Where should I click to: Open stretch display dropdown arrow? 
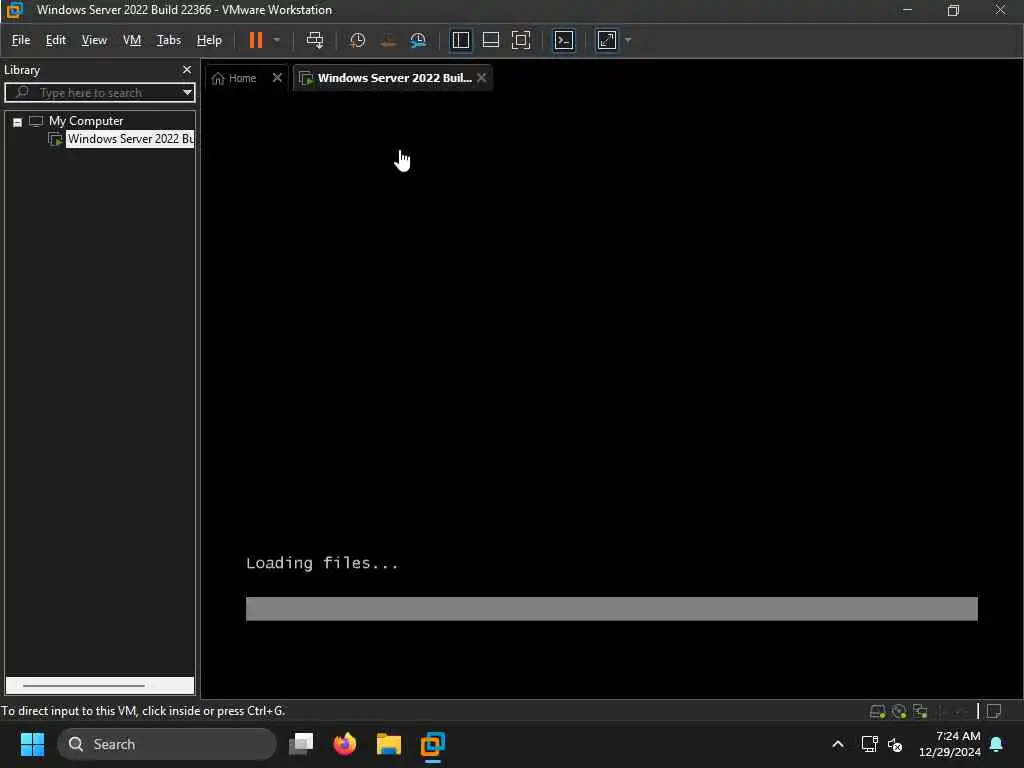pos(628,40)
